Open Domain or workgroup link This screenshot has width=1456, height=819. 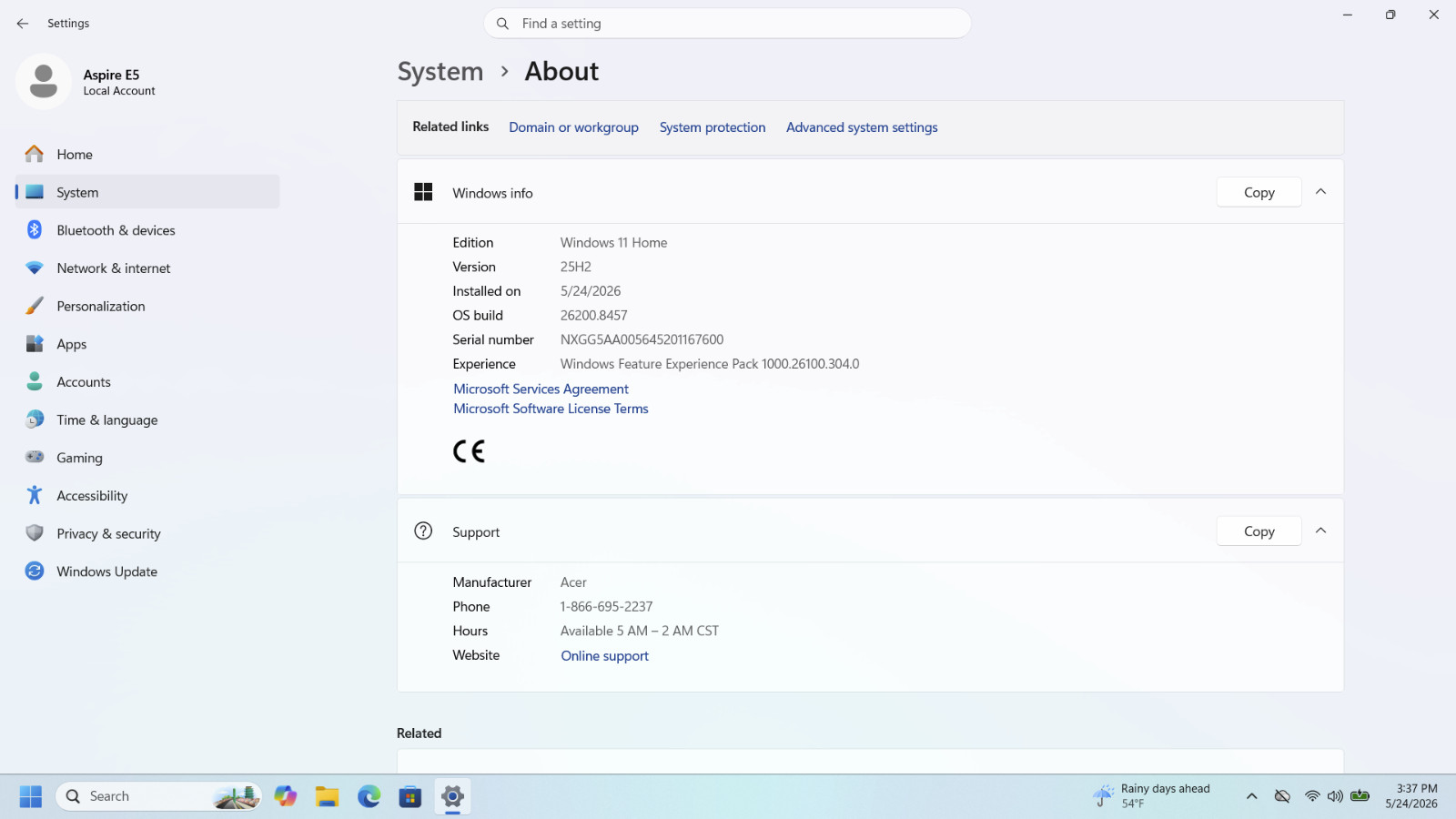coord(573,127)
